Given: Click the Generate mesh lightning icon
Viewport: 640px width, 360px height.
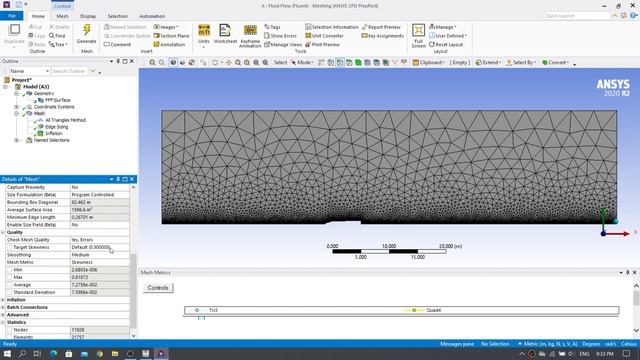Looking at the screenshot, I should (x=87, y=30).
